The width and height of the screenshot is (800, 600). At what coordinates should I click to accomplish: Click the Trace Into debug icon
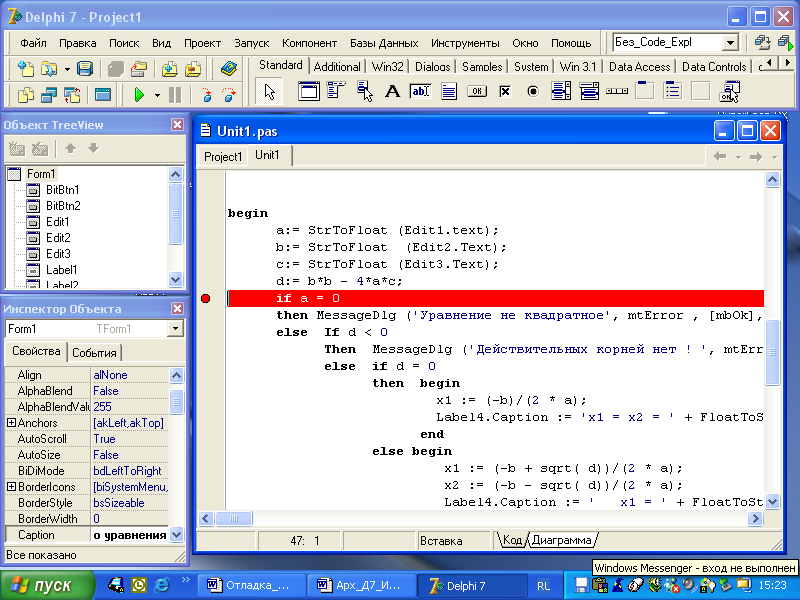pos(207,95)
